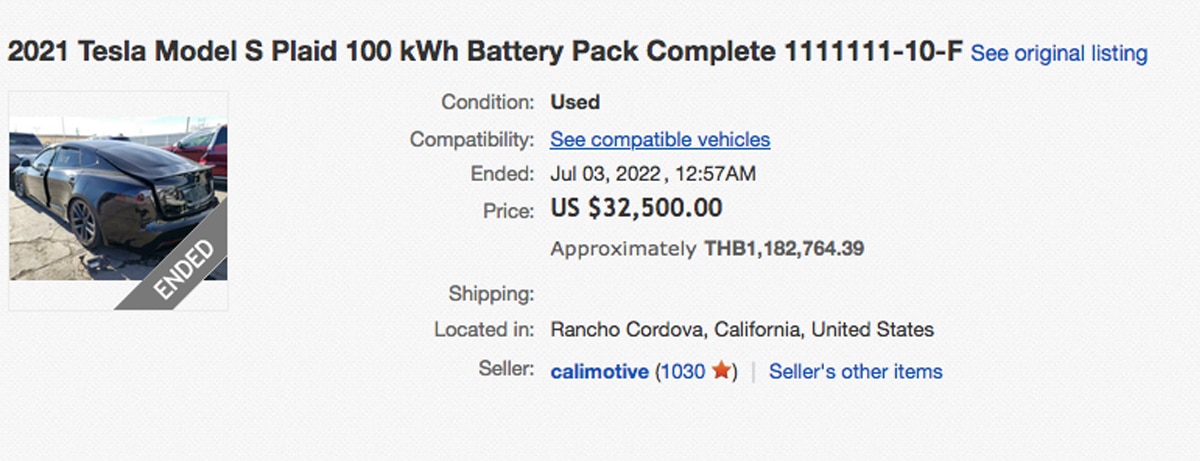
Task: Select the US $32,500.00 price
Action: [x=636, y=209]
